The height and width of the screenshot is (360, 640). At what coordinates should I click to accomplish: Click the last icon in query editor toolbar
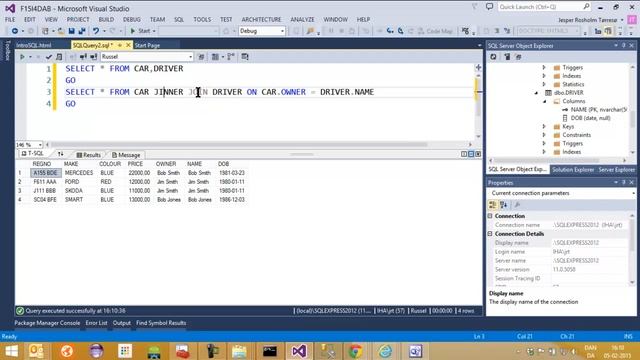245,57
